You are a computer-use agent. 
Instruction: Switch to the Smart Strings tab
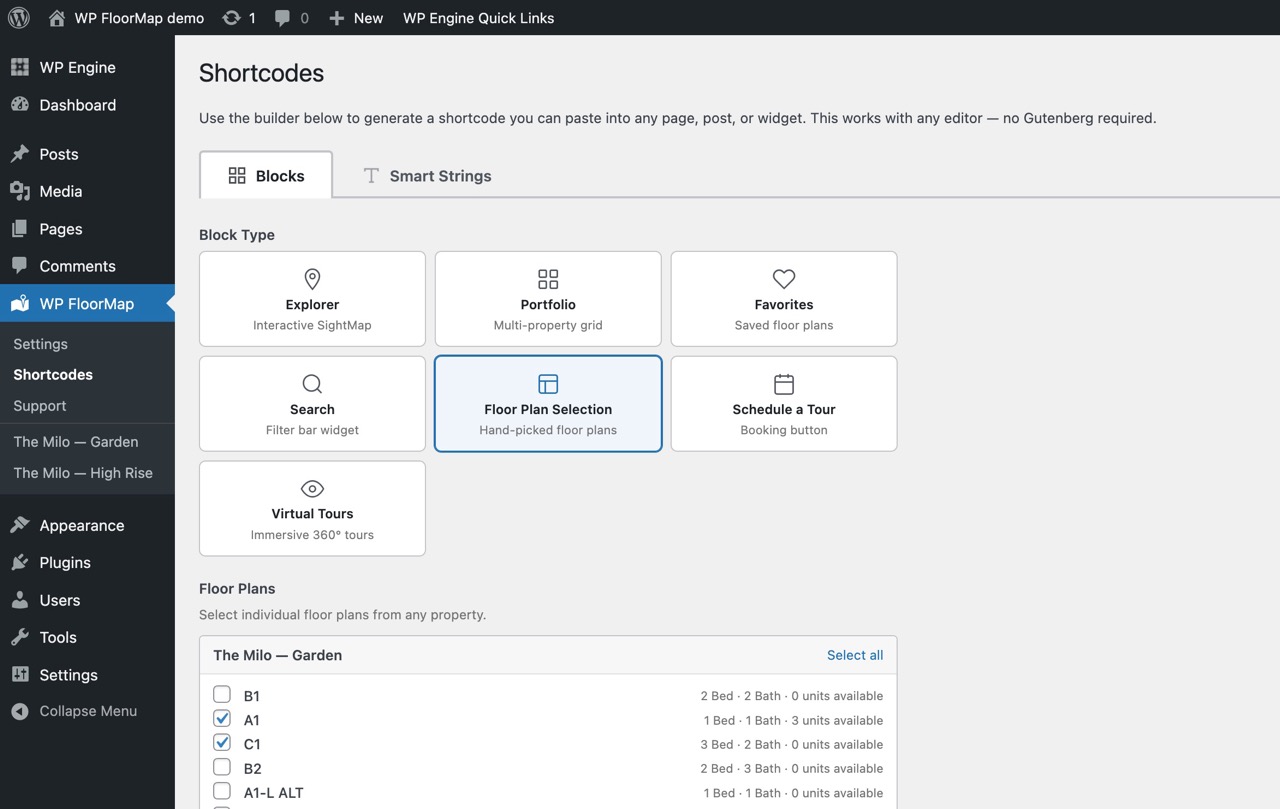click(x=427, y=175)
